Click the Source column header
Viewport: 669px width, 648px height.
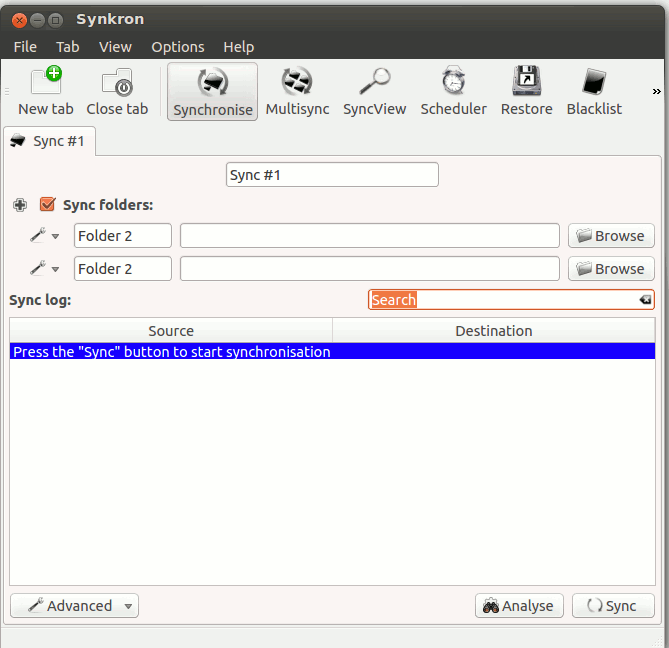171,331
